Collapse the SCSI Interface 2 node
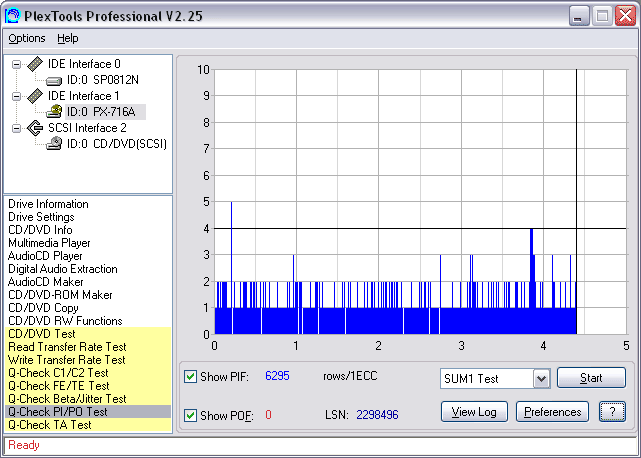This screenshot has height=458, width=641. pos(16,128)
